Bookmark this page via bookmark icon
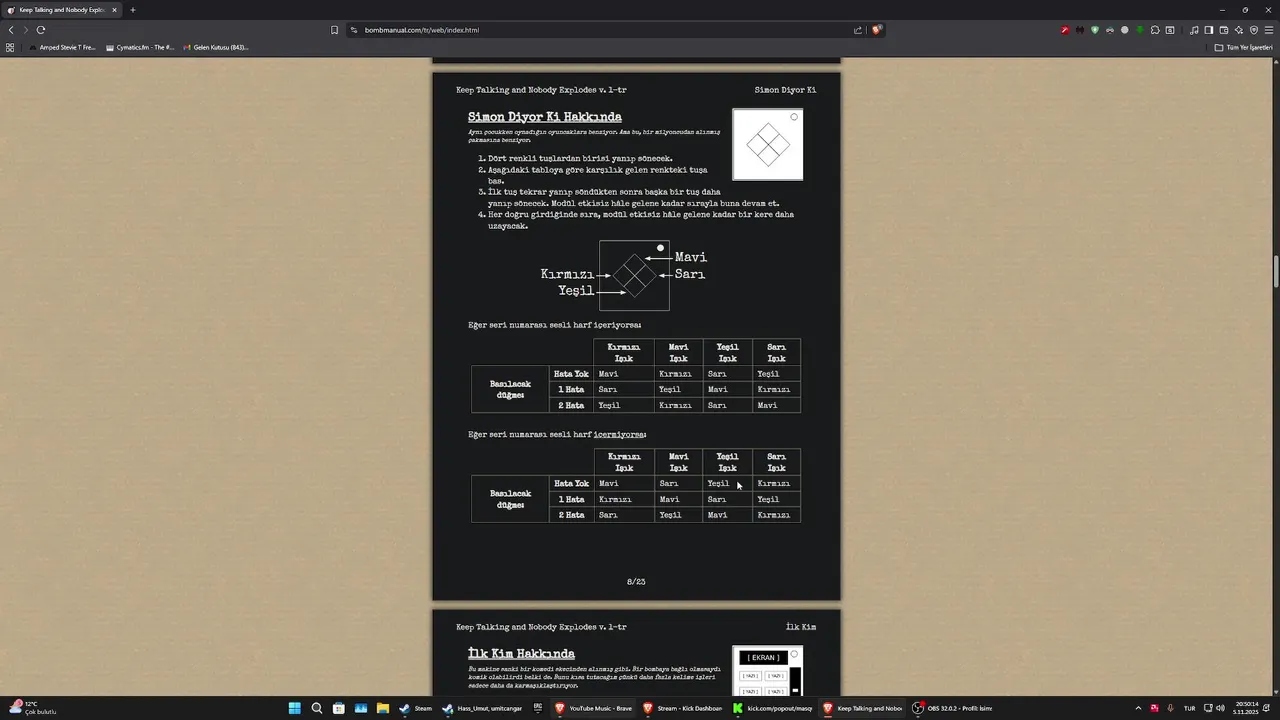This screenshot has height=720, width=1280. pos(334,30)
